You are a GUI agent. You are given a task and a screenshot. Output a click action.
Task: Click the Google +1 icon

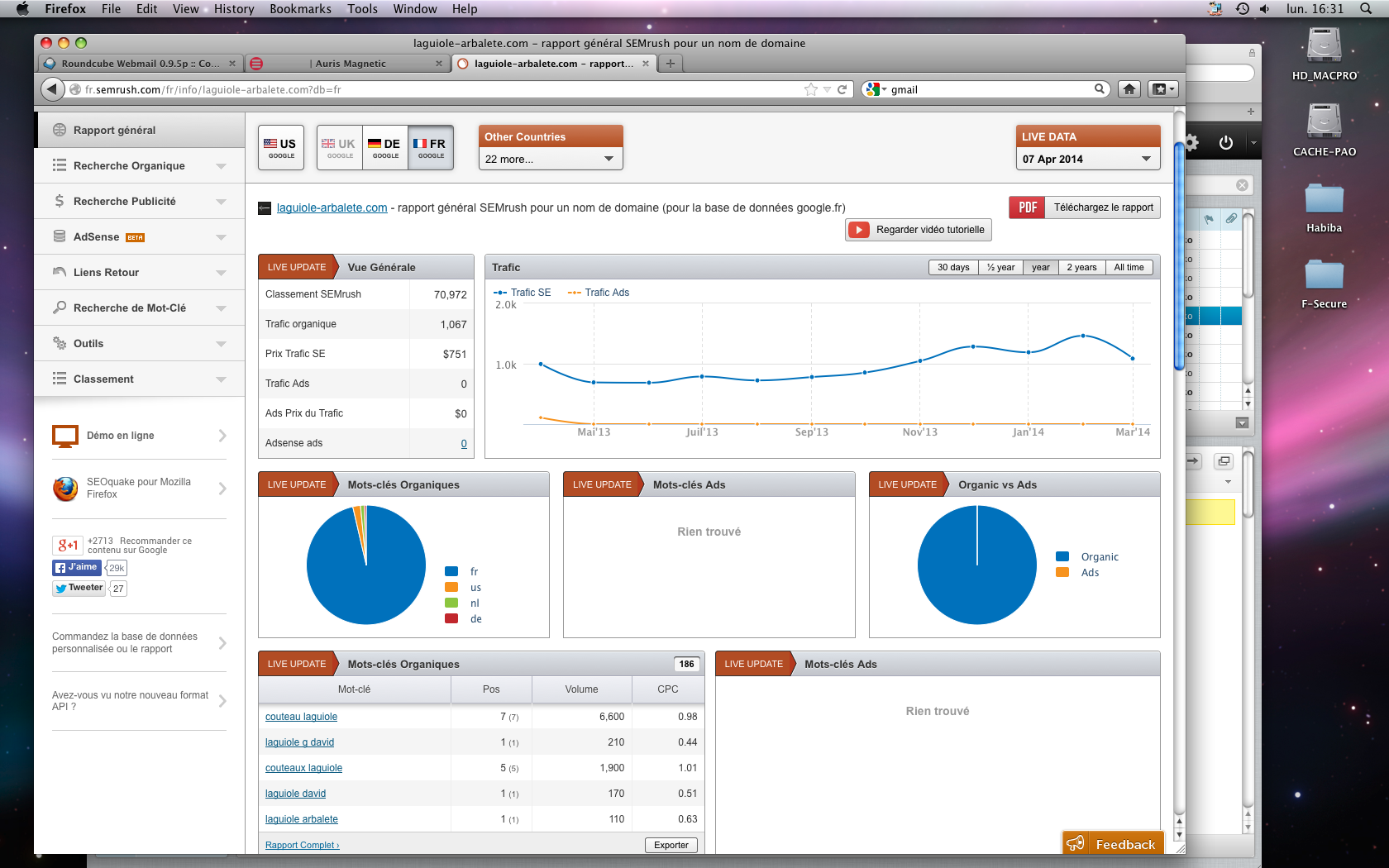tap(67, 545)
